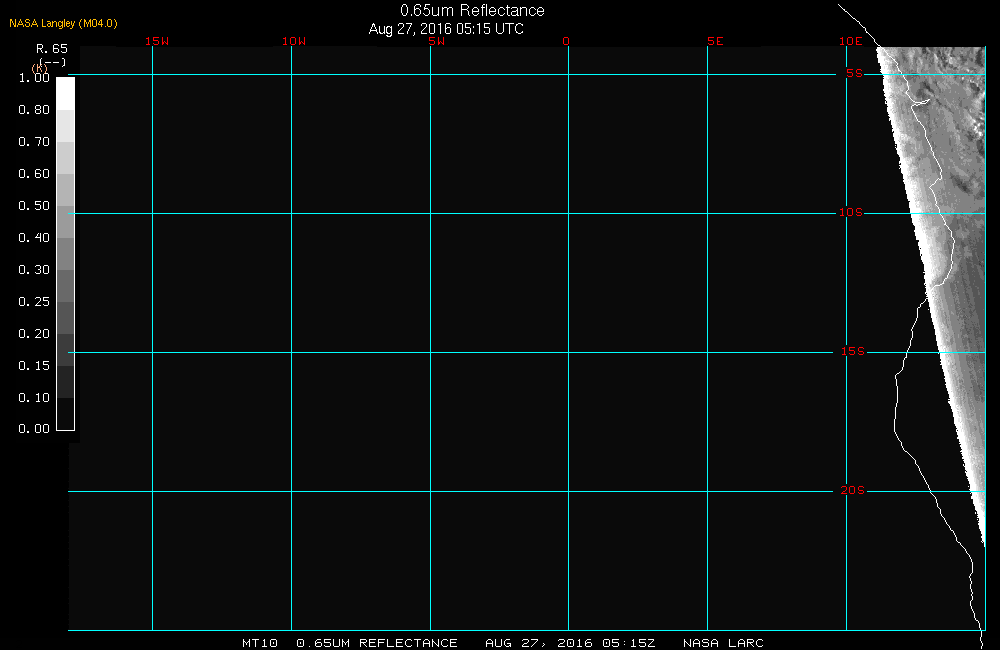Click the 0.50 colorbar value label
Viewport: 1000px width, 650px height.
34,205
